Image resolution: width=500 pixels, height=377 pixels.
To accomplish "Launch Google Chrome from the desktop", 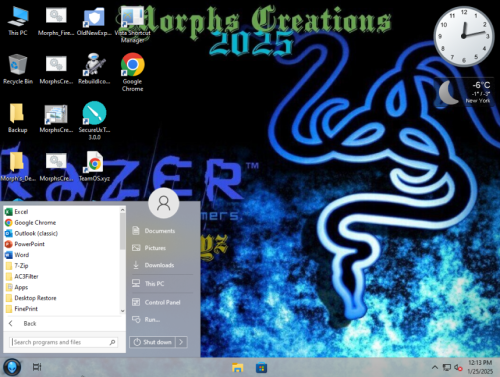I will [132, 72].
